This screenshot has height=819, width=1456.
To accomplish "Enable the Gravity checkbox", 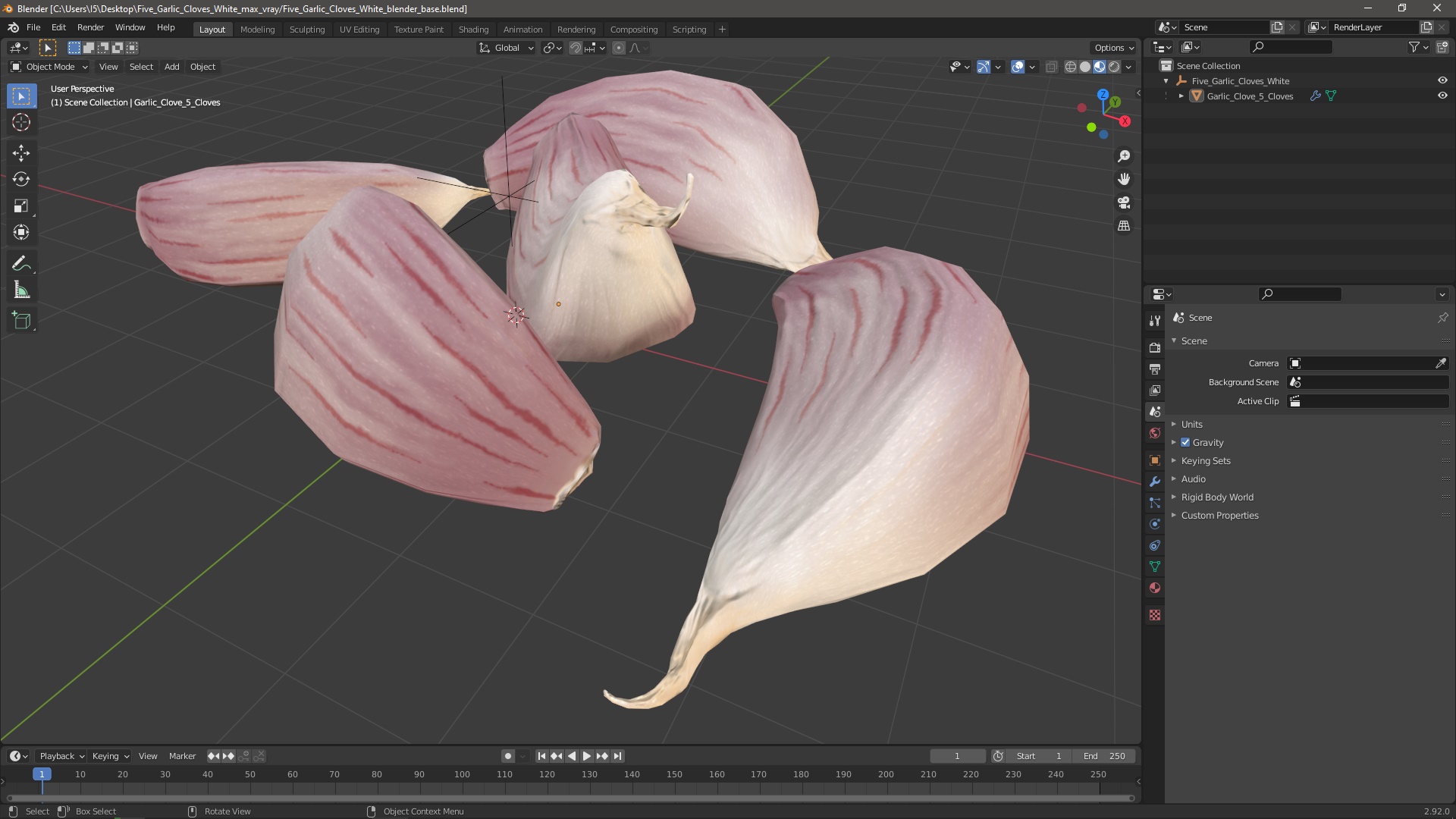I will (1185, 443).
